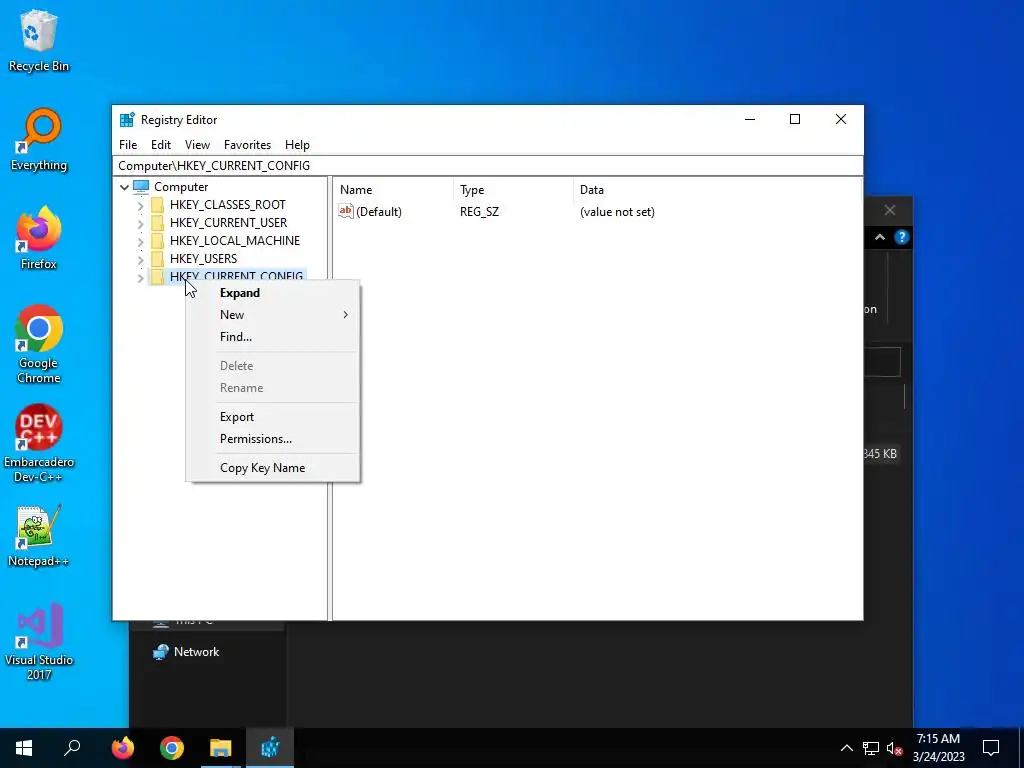Open the Visual Studio 2017 desktop shortcut
Screen dimensions: 1024x768
39,641
